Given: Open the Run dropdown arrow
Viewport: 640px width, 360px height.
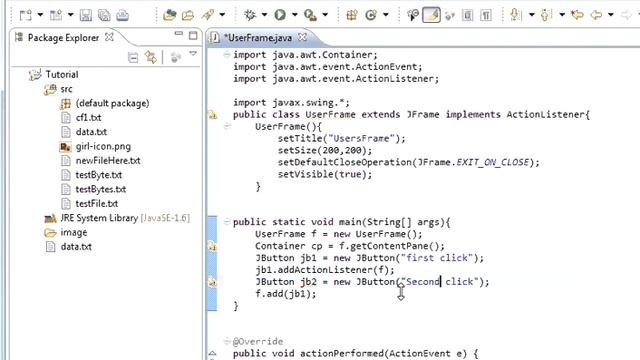Looking at the screenshot, I should click(295, 15).
